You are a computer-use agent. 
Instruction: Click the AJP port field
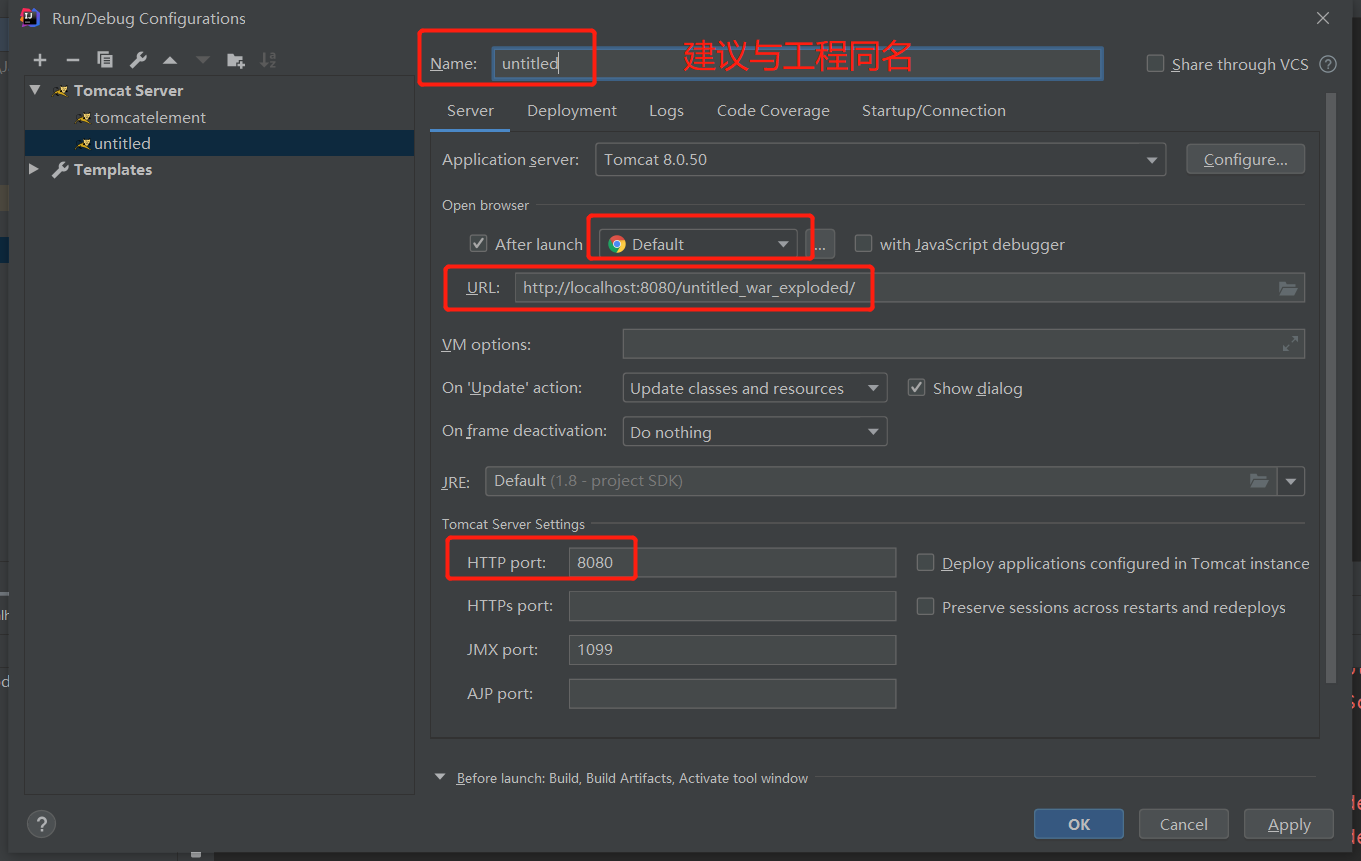tap(732, 694)
